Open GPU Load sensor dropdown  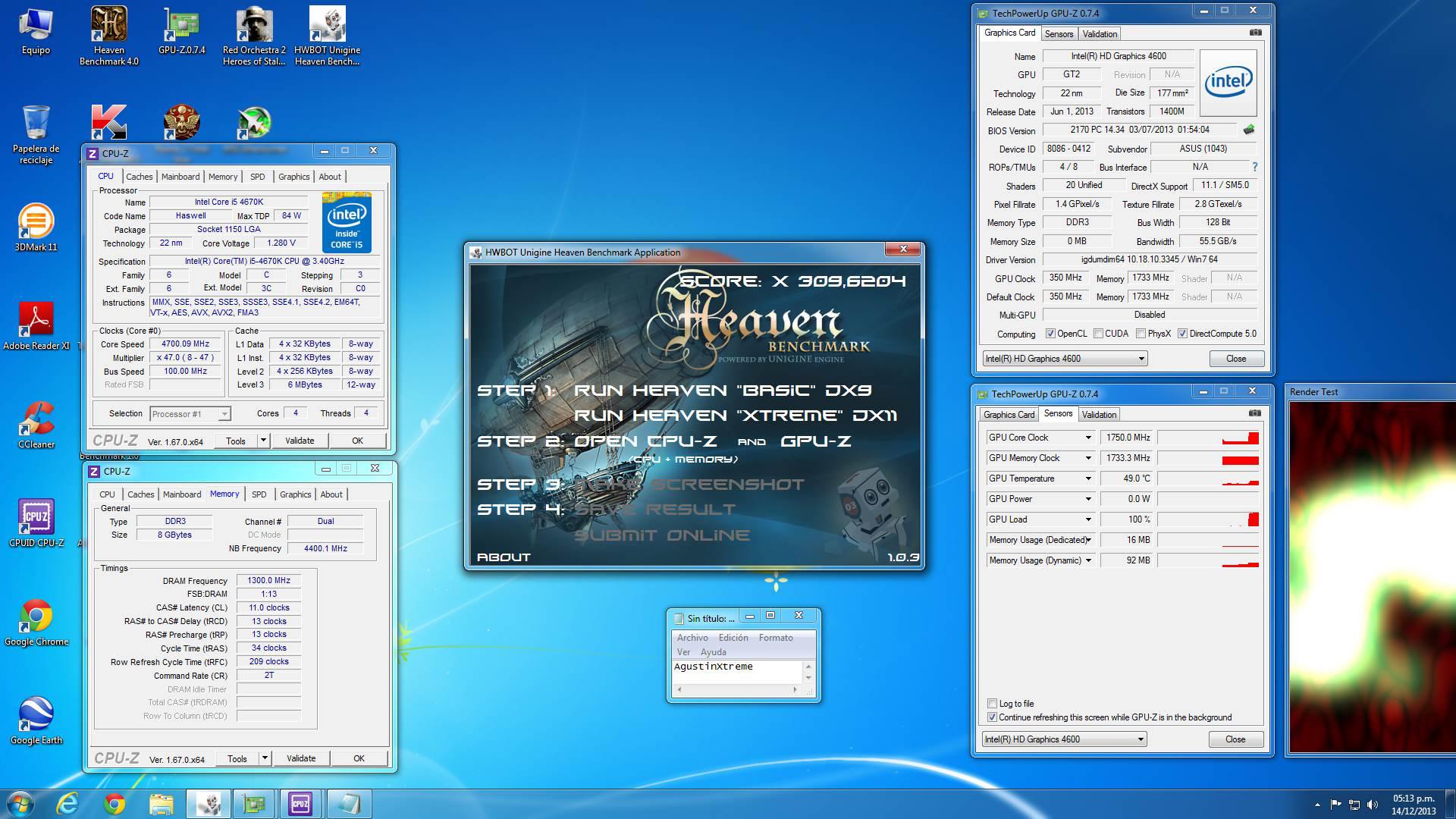pyautogui.click(x=1088, y=519)
